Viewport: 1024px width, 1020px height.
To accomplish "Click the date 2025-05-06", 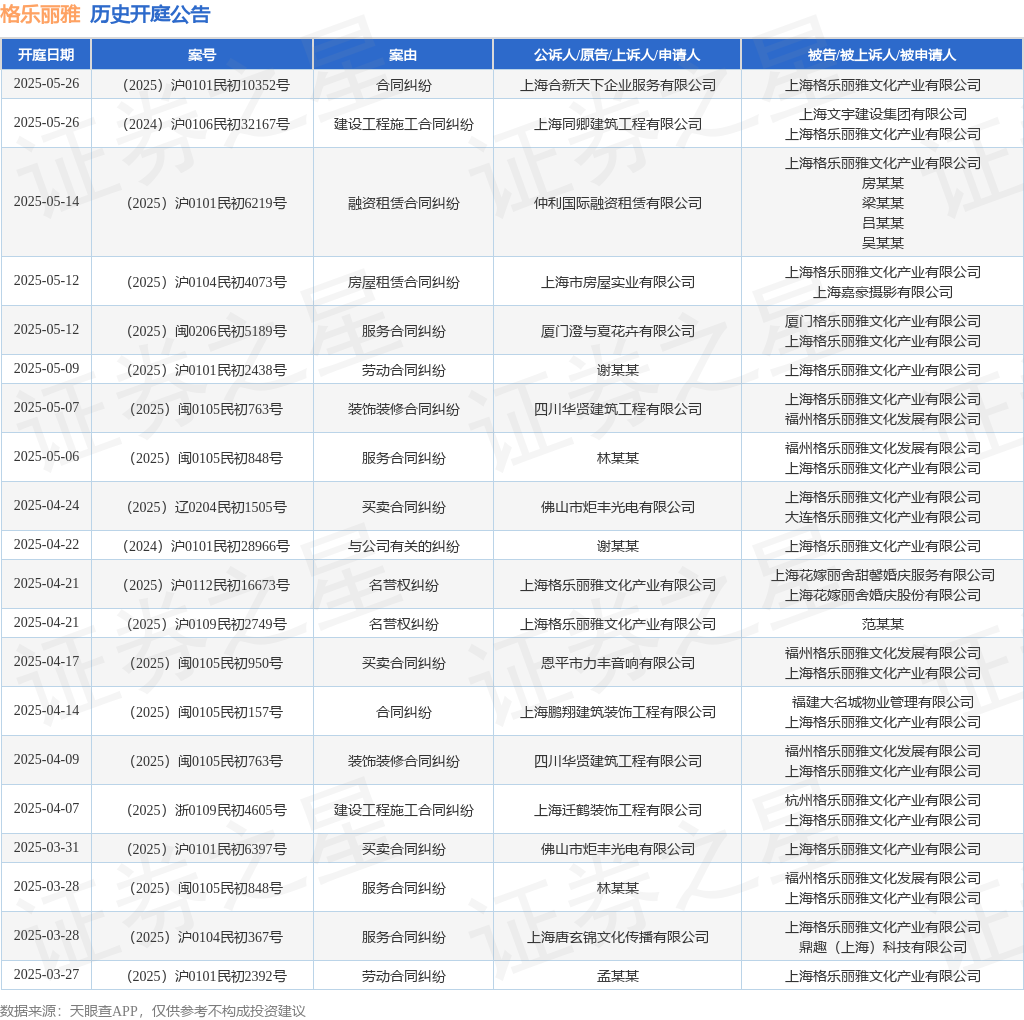I will (46, 456).
